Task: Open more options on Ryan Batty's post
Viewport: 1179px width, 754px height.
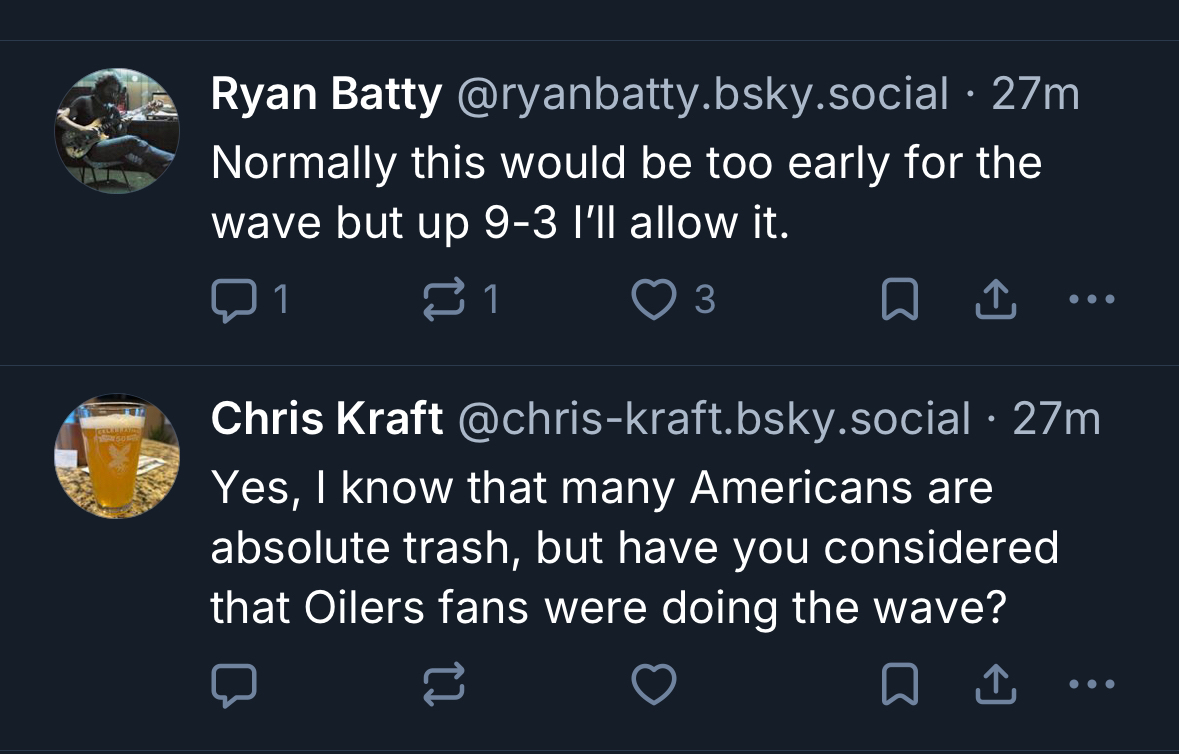Action: tap(1091, 300)
